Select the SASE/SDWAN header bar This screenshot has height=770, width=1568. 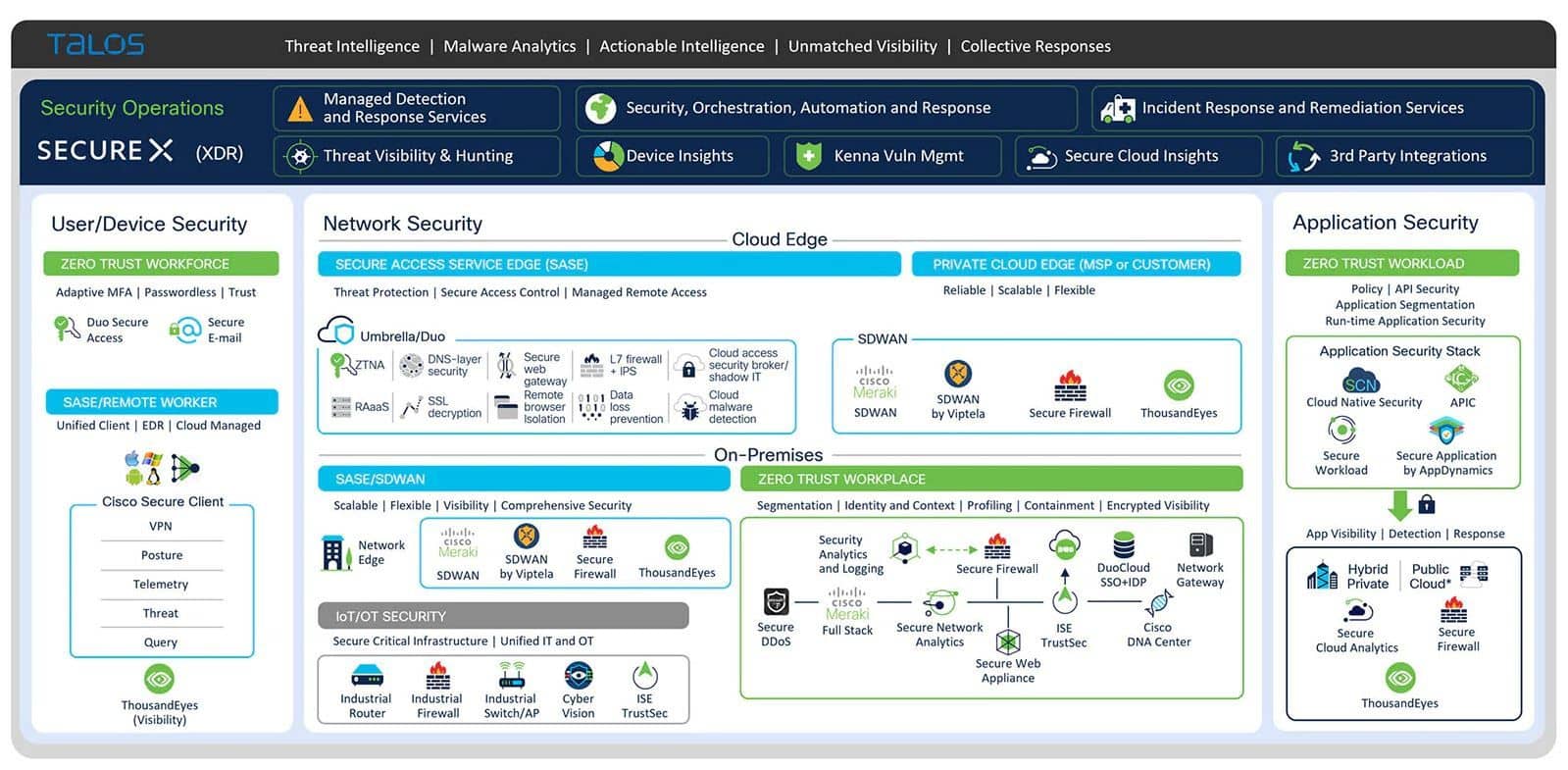(x=524, y=479)
